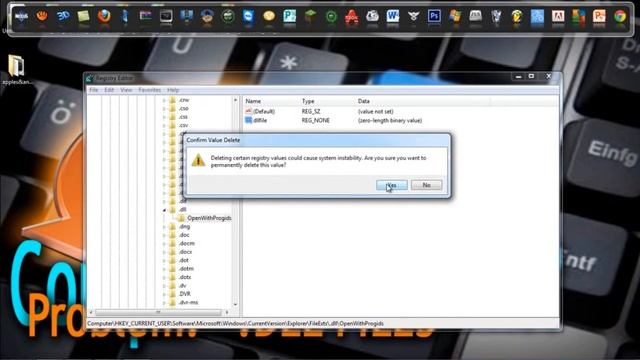Open the light blue gears icon in dock
640x360 pixels.
pyautogui.click(x=537, y=16)
